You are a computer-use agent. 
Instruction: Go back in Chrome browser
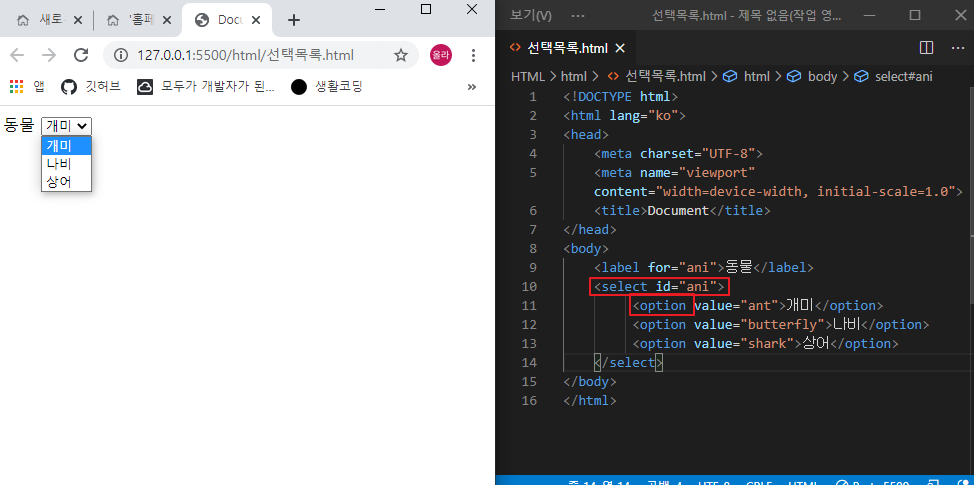pyautogui.click(x=17, y=55)
